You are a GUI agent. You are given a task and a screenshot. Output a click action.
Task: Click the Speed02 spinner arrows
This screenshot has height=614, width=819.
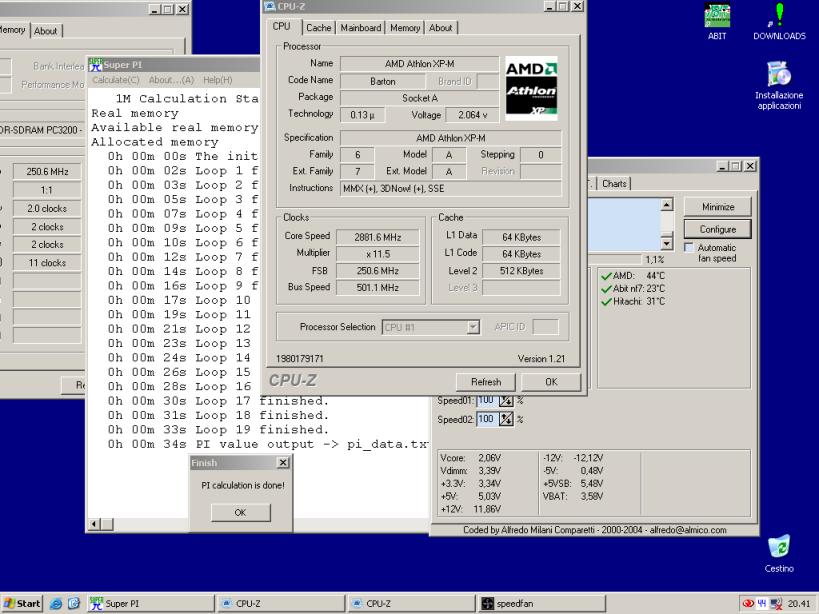tap(506, 419)
